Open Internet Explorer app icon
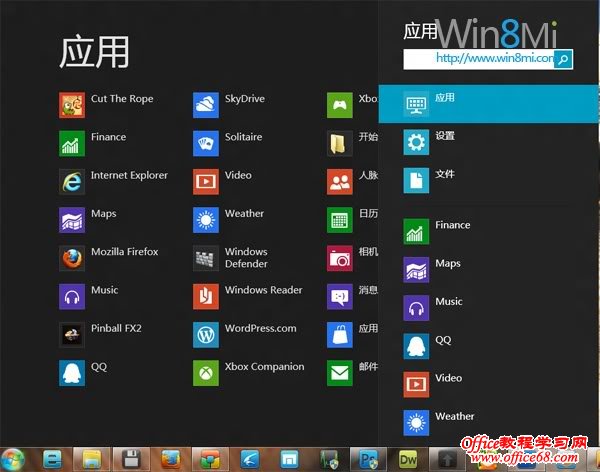 click(72, 181)
